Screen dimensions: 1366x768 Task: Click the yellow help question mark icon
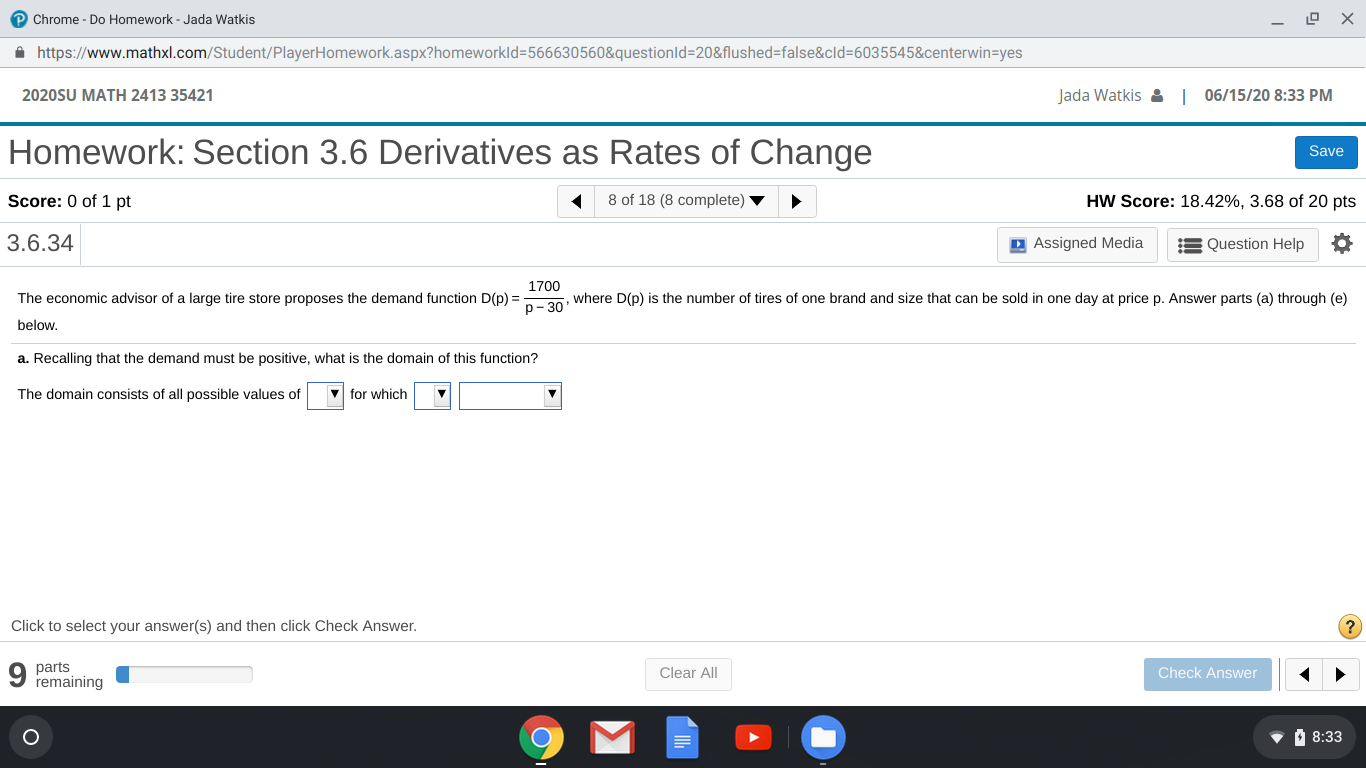point(1350,627)
